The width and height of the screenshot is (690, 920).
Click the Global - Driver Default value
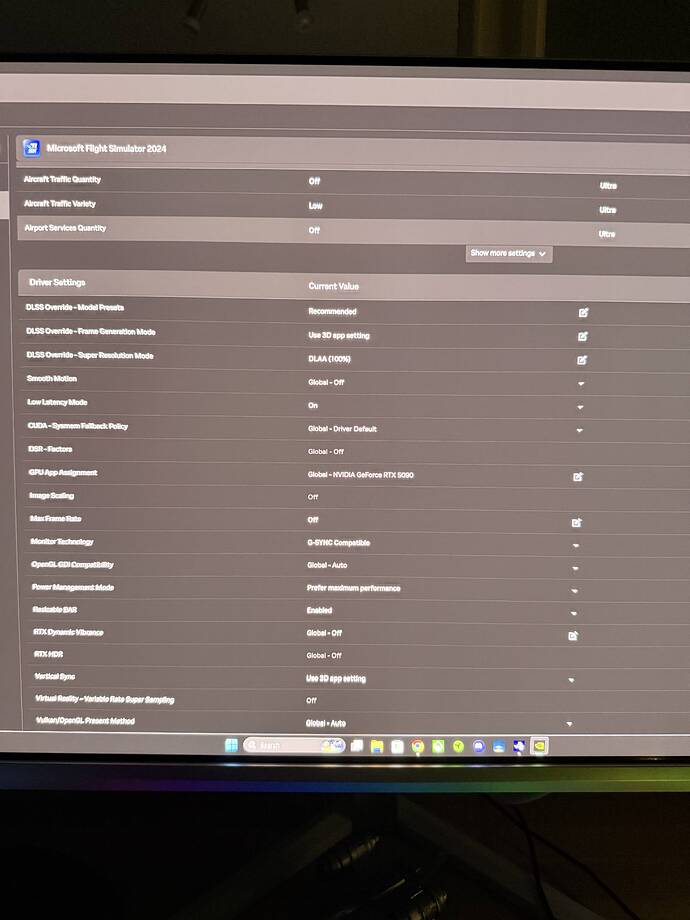342,428
